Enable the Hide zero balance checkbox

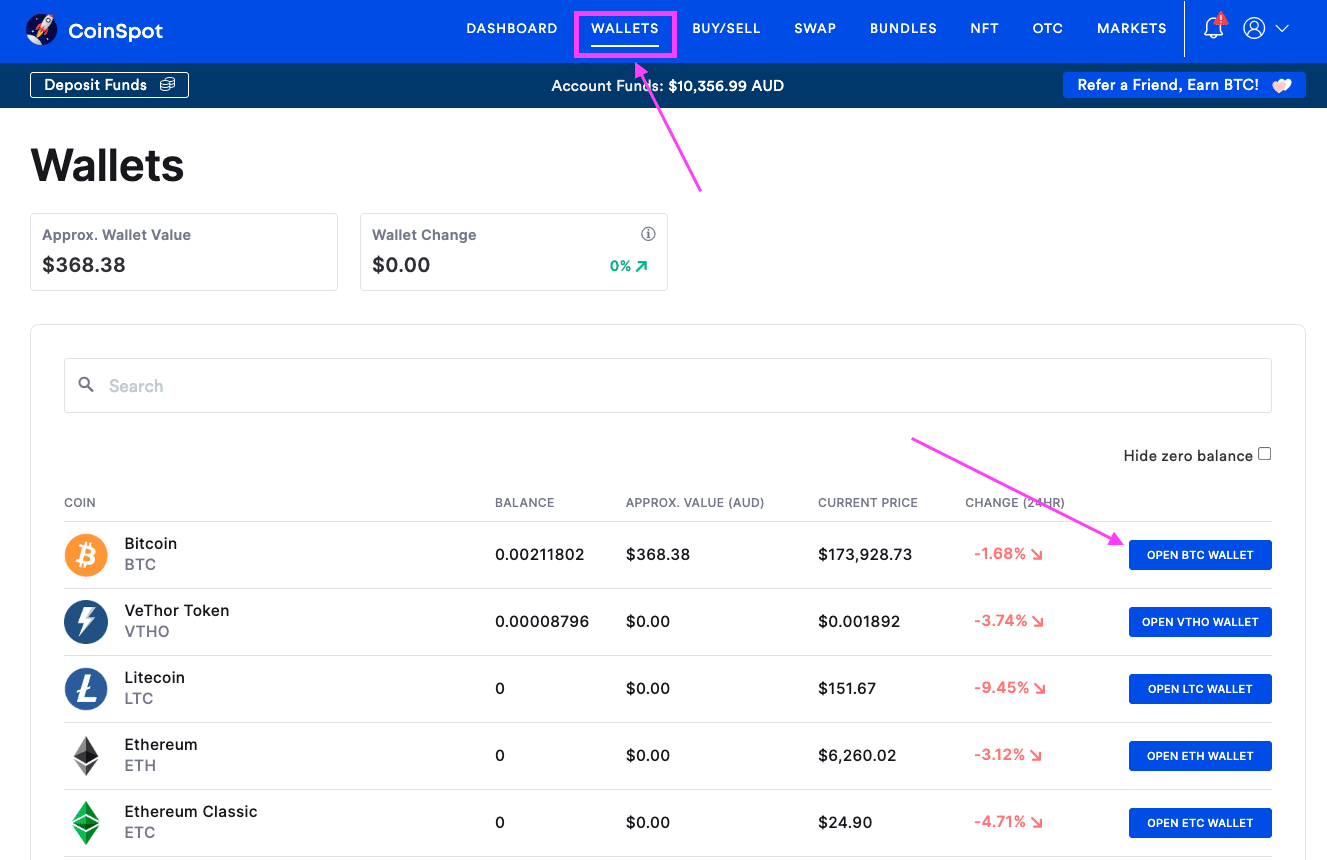(x=1264, y=454)
